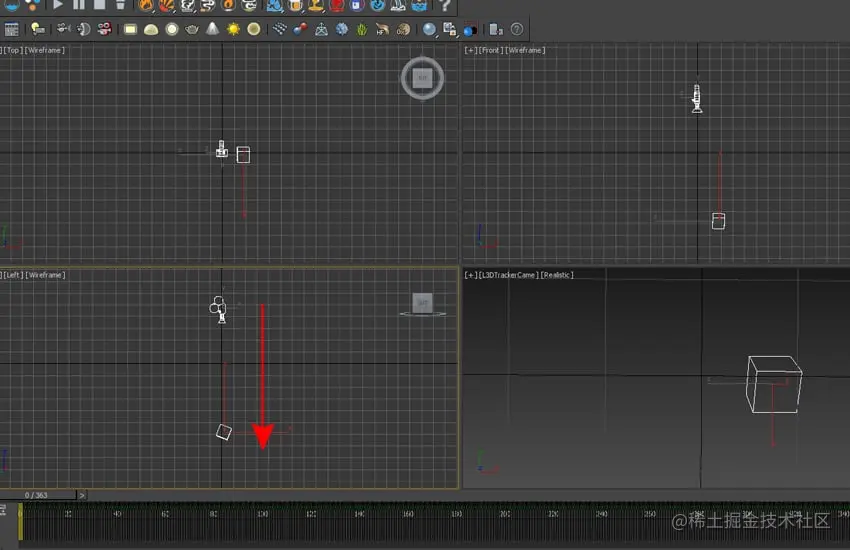Image resolution: width=850 pixels, height=550 pixels.
Task: Stop the simulation with the square stop button
Action: point(99,5)
